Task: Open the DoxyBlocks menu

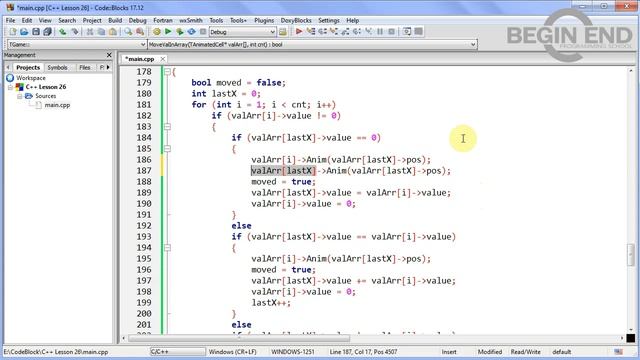Action: (296, 20)
